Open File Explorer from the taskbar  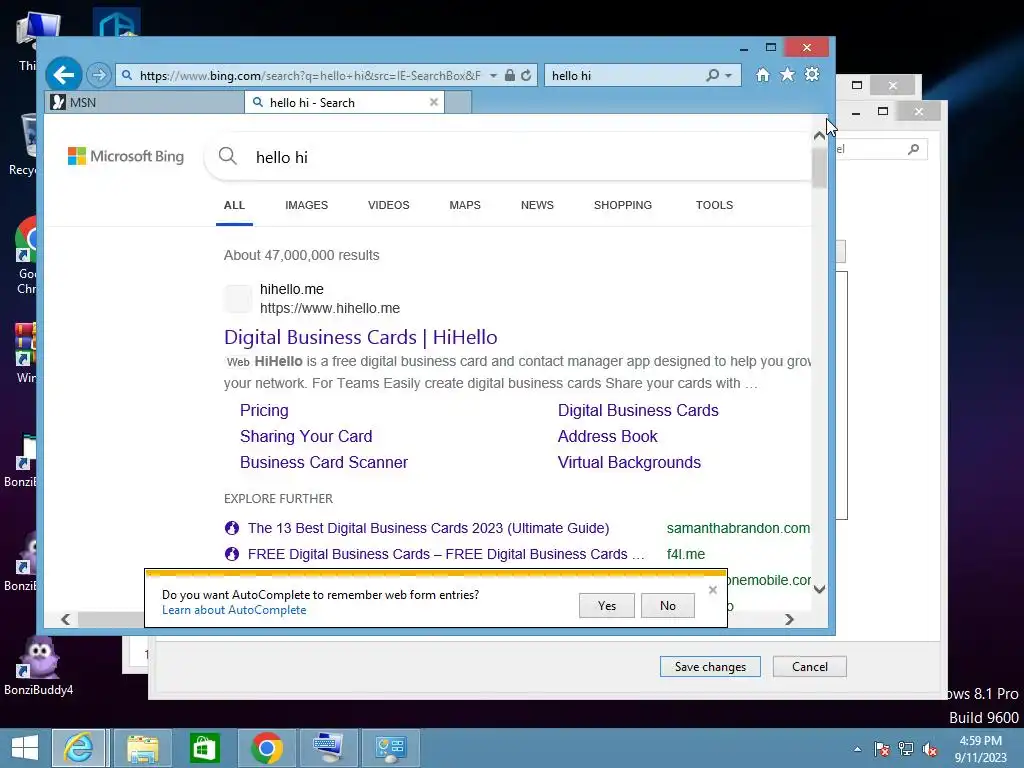pyautogui.click(x=142, y=748)
